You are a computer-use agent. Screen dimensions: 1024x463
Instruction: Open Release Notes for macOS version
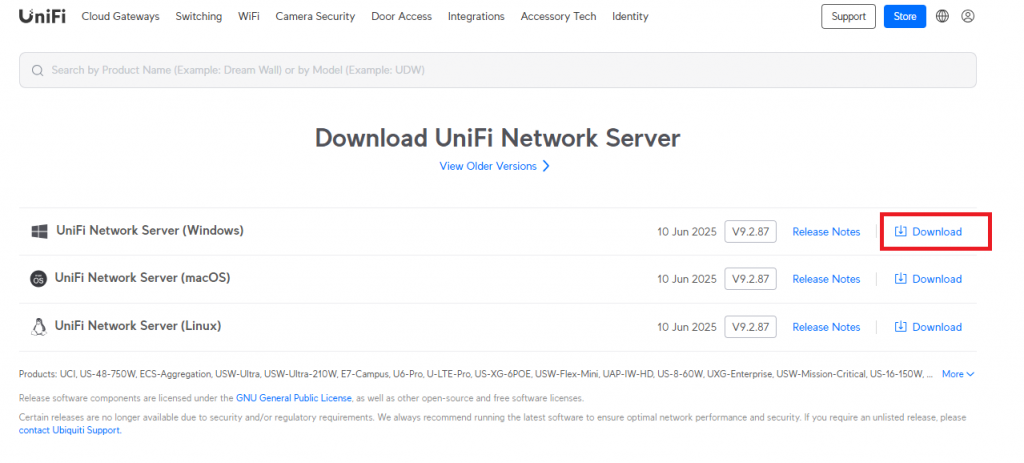point(826,279)
